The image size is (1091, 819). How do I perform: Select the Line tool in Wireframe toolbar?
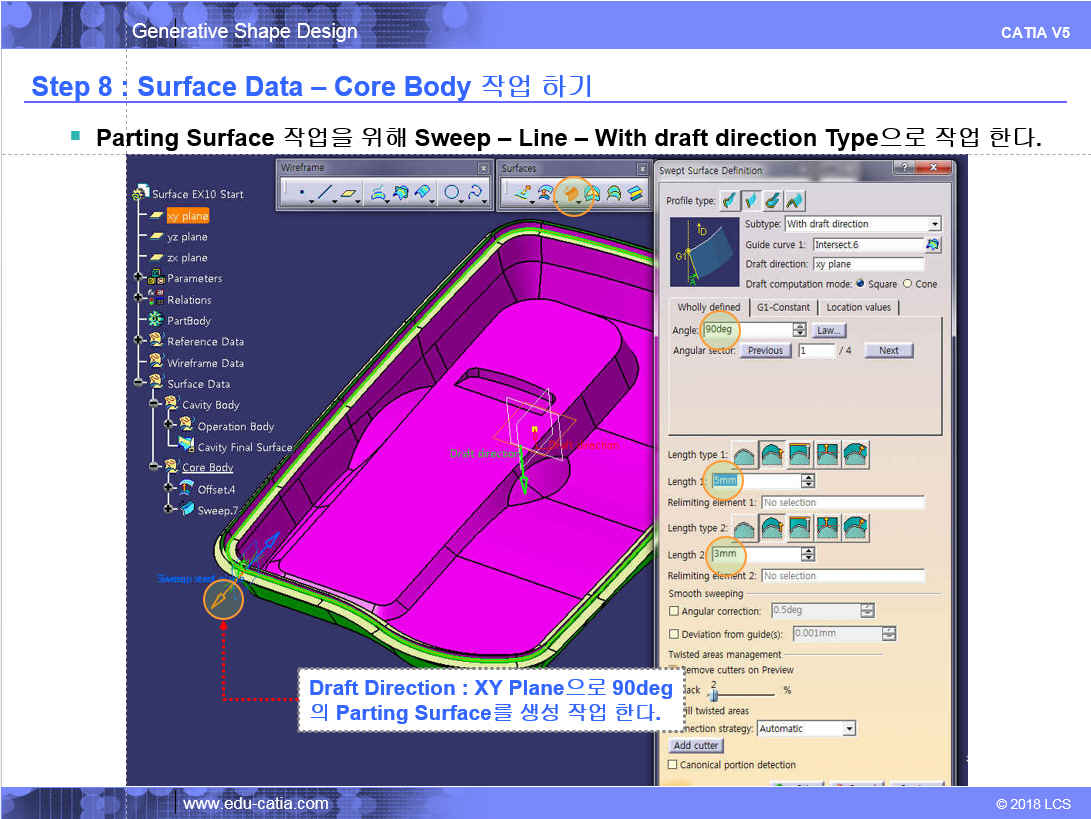pyautogui.click(x=325, y=192)
